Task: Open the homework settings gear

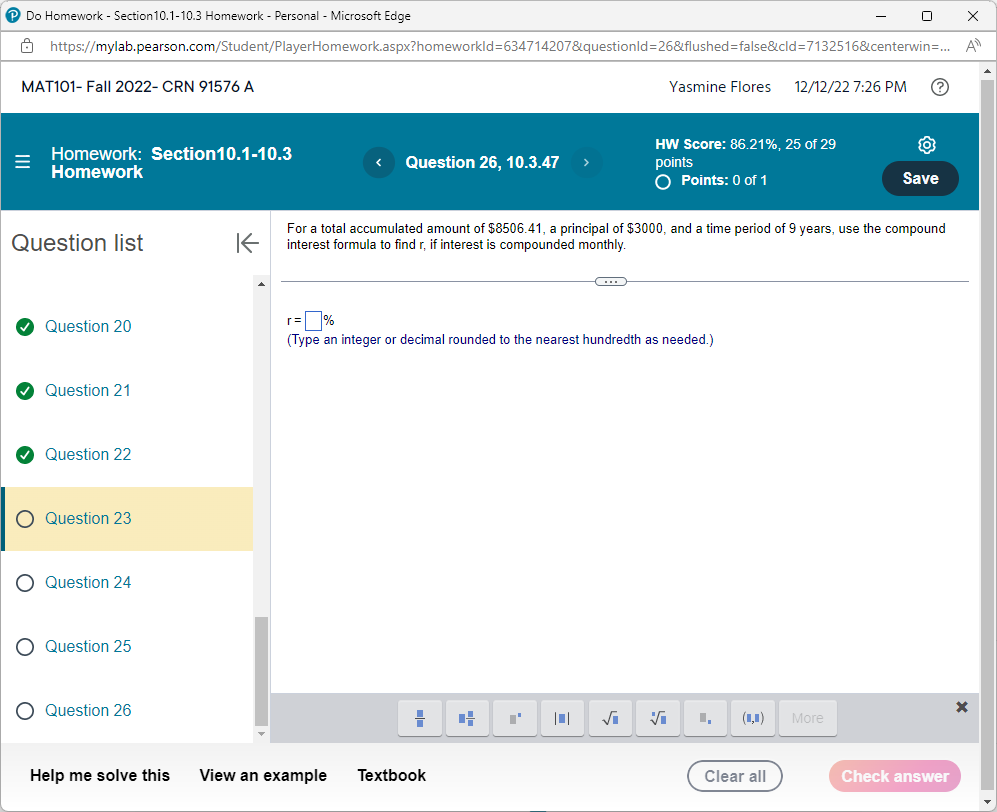Action: point(927,144)
